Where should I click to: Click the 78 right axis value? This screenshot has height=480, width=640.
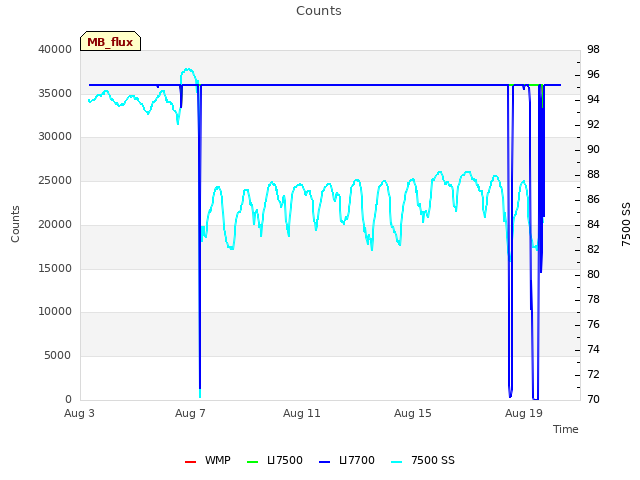pos(593,300)
